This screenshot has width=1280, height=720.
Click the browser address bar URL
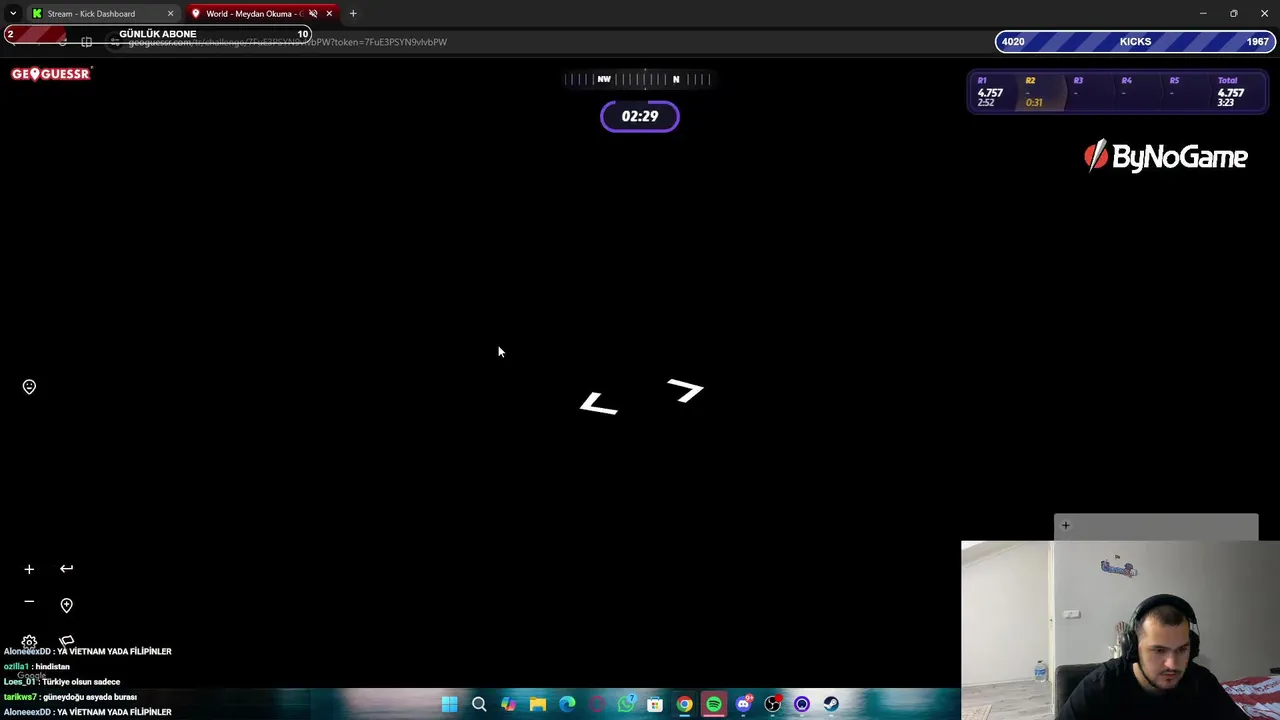click(x=288, y=42)
